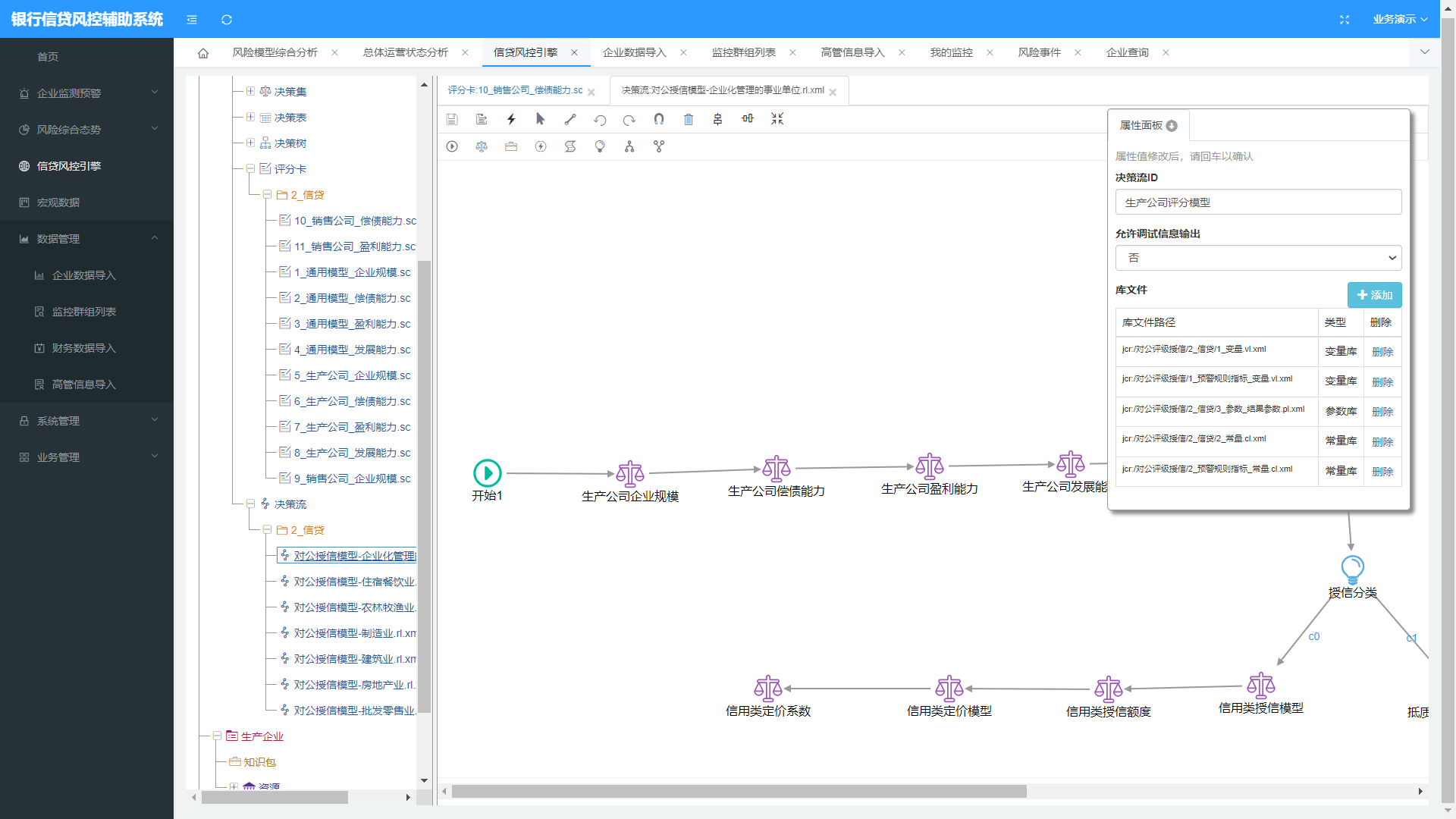This screenshot has width=1456, height=819.
Task: Toggle fullscreen mode in the header
Action: [1345, 19]
